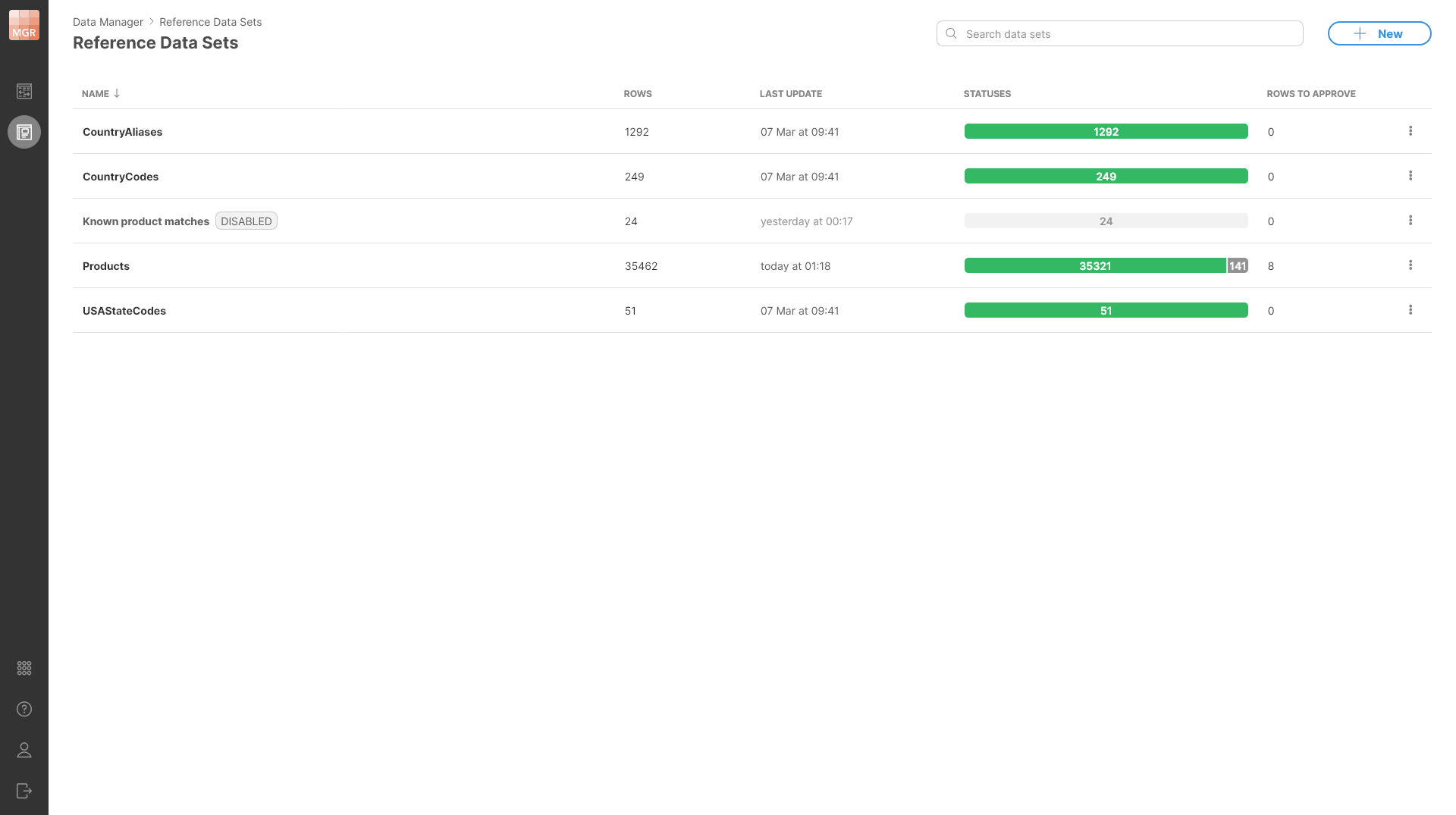Viewport: 1456px width, 815px height.
Task: Toggle the DISABLED badge on Known product matches
Action: [x=246, y=221]
